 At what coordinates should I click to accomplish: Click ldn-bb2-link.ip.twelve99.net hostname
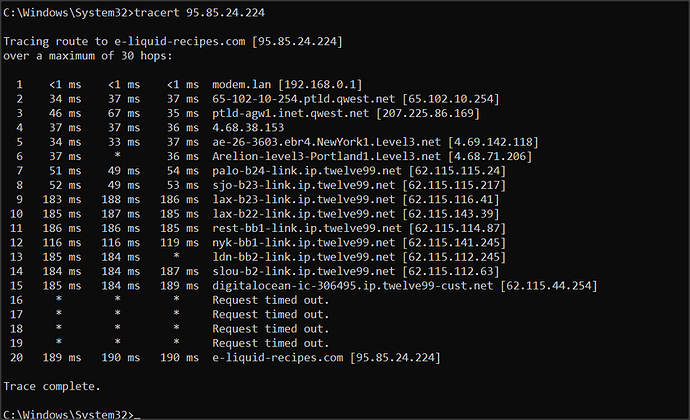coord(304,257)
